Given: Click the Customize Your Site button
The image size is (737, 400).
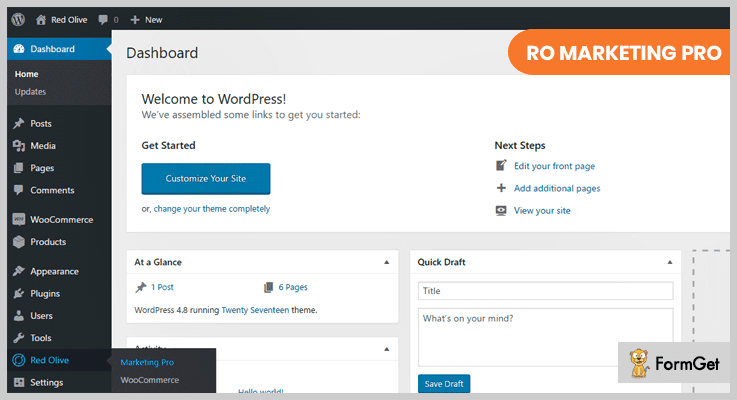Looking at the screenshot, I should (x=206, y=179).
